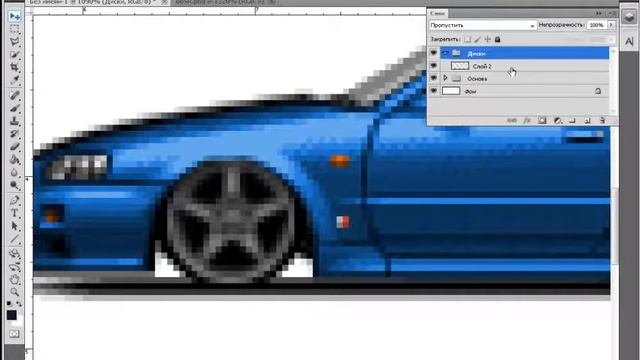
Task: Select the 3D Rotate tool
Action: 14,254
